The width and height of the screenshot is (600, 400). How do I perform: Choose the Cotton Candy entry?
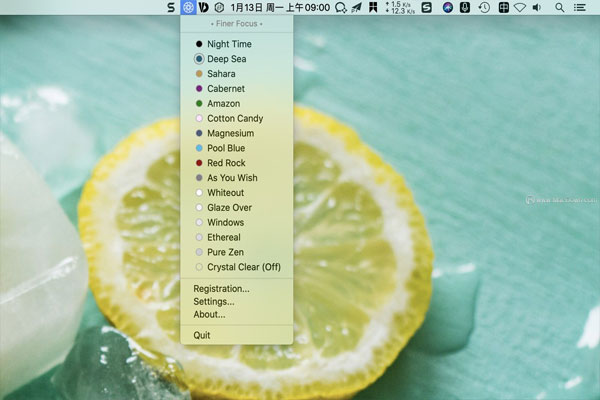click(x=234, y=118)
